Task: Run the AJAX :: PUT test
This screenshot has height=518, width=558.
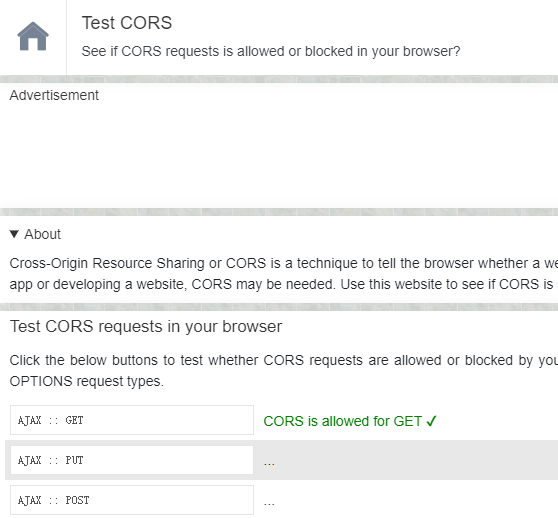Action: coord(132,460)
